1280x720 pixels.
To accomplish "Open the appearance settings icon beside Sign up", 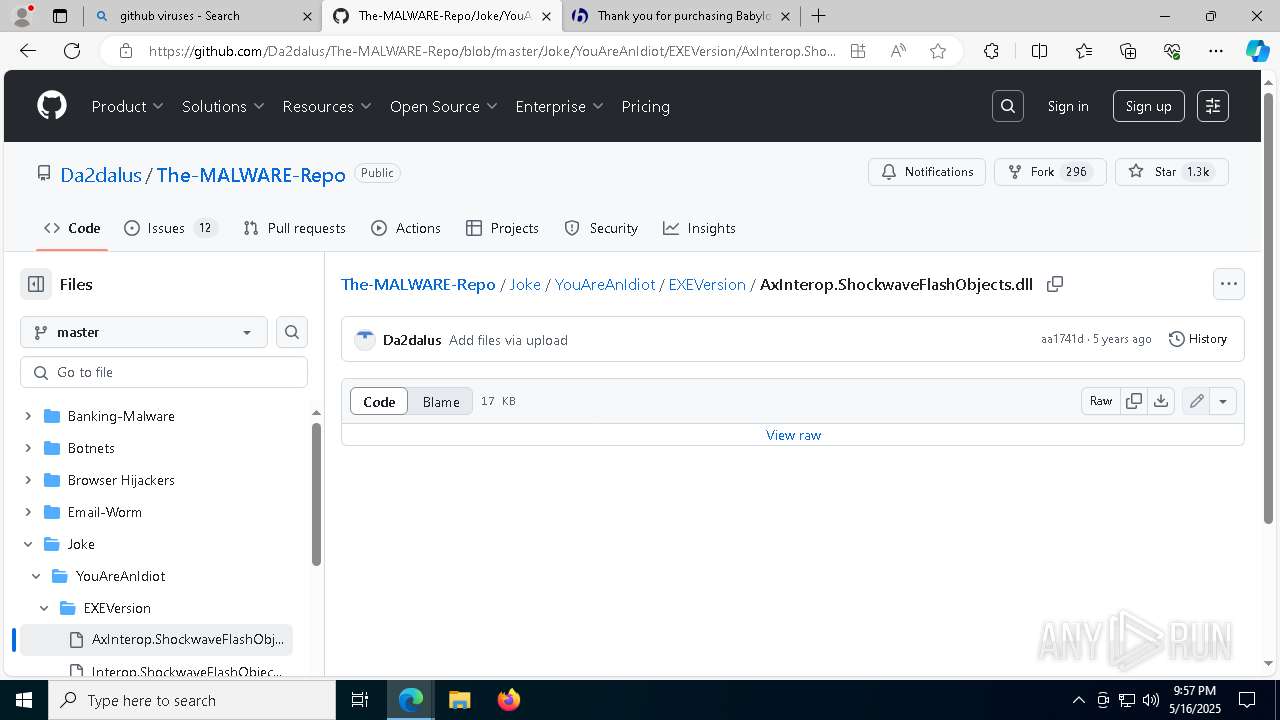I will [x=1213, y=106].
